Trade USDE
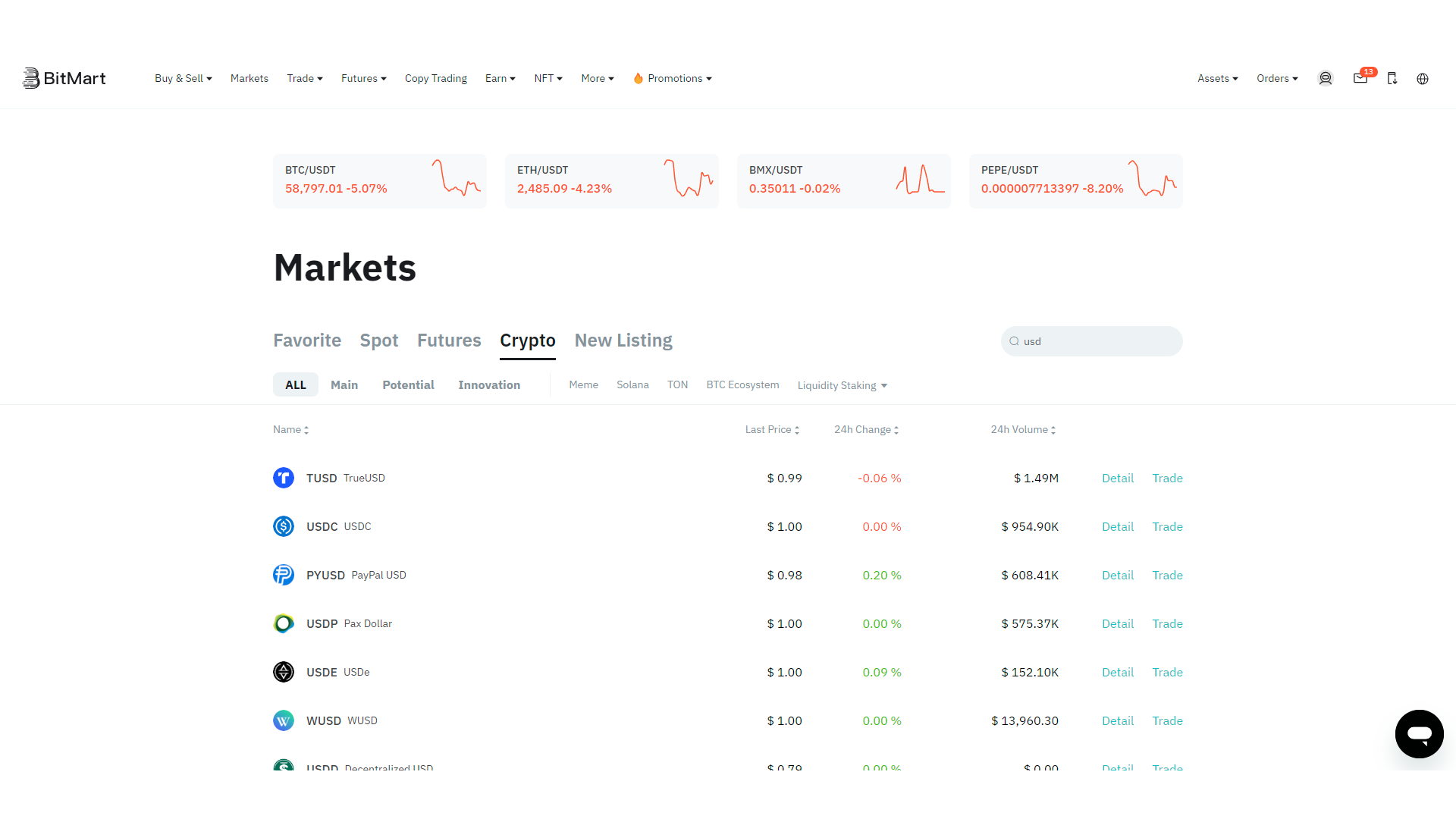Viewport: 1456px width, 819px height. (1168, 672)
